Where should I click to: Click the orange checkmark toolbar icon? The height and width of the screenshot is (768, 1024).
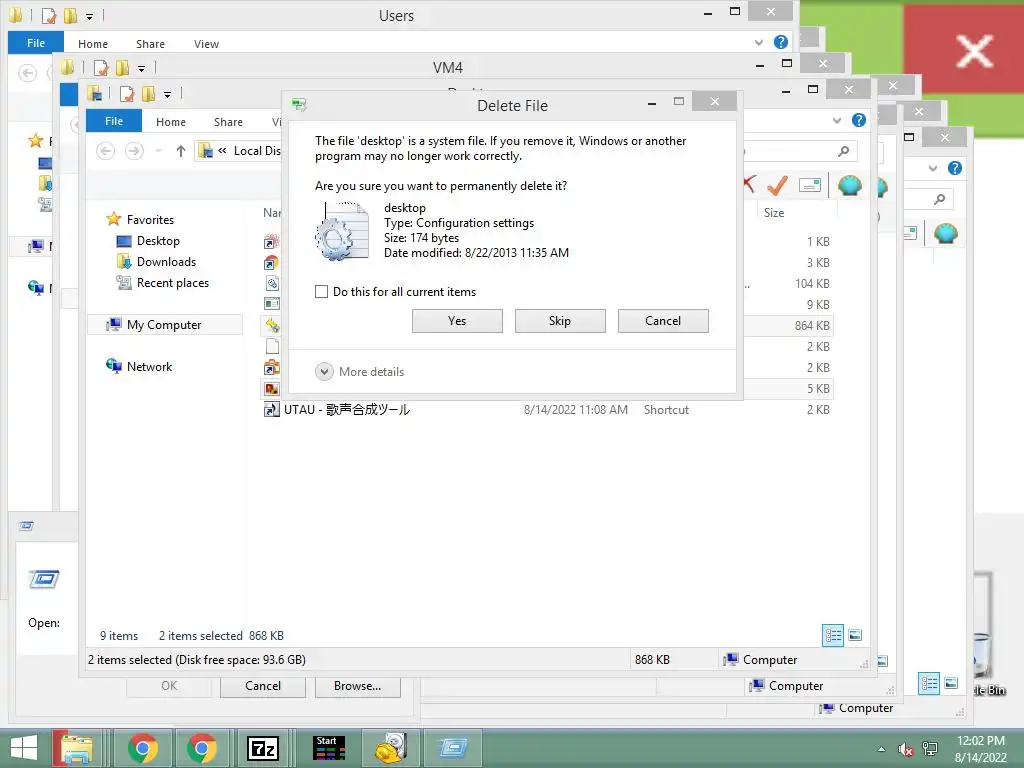777,185
